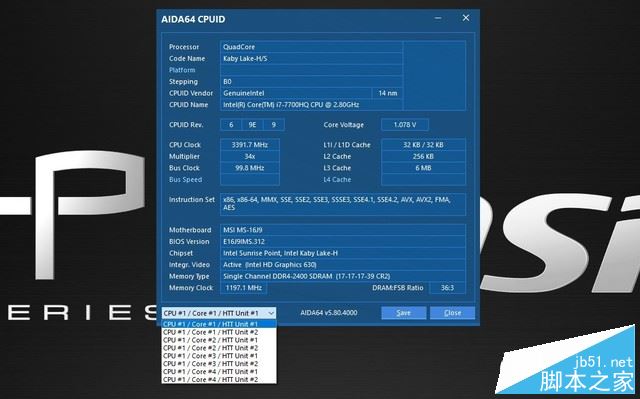640x399 pixels.
Task: Click the 14 nm process field
Action: point(387,93)
